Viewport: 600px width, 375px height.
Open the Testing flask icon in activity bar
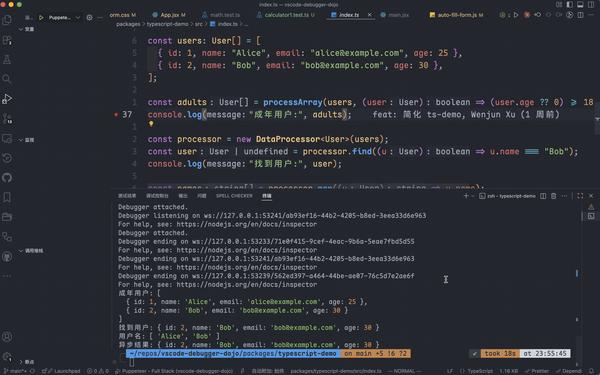(x=7, y=59)
